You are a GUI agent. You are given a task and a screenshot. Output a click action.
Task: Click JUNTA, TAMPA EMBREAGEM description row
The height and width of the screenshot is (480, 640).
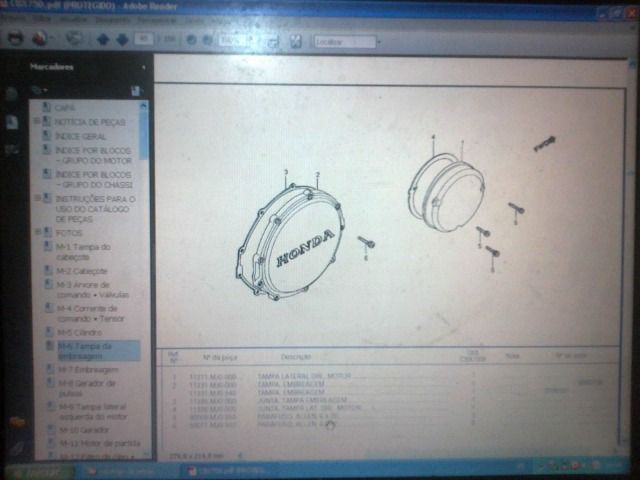click(x=302, y=400)
